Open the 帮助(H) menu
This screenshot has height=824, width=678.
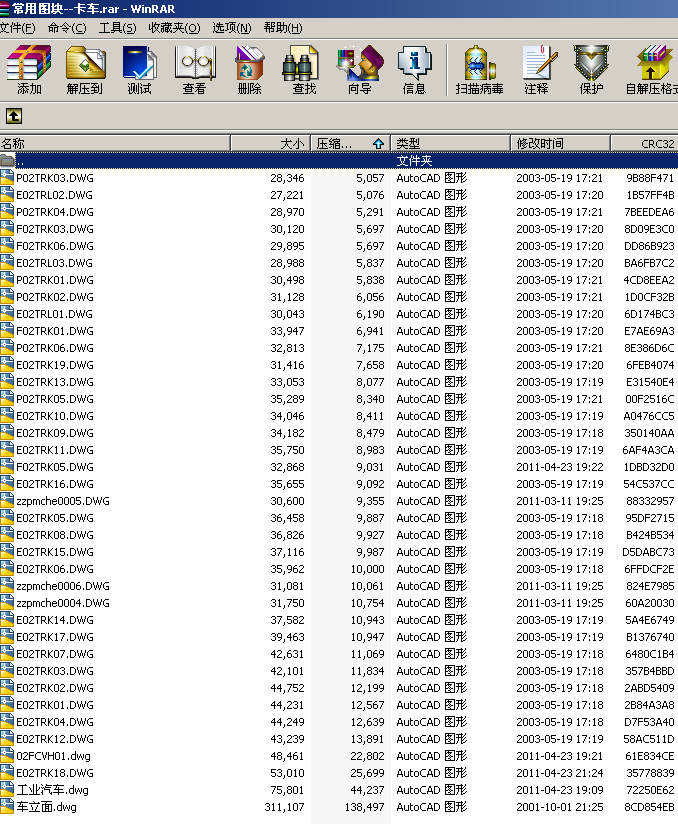[283, 28]
